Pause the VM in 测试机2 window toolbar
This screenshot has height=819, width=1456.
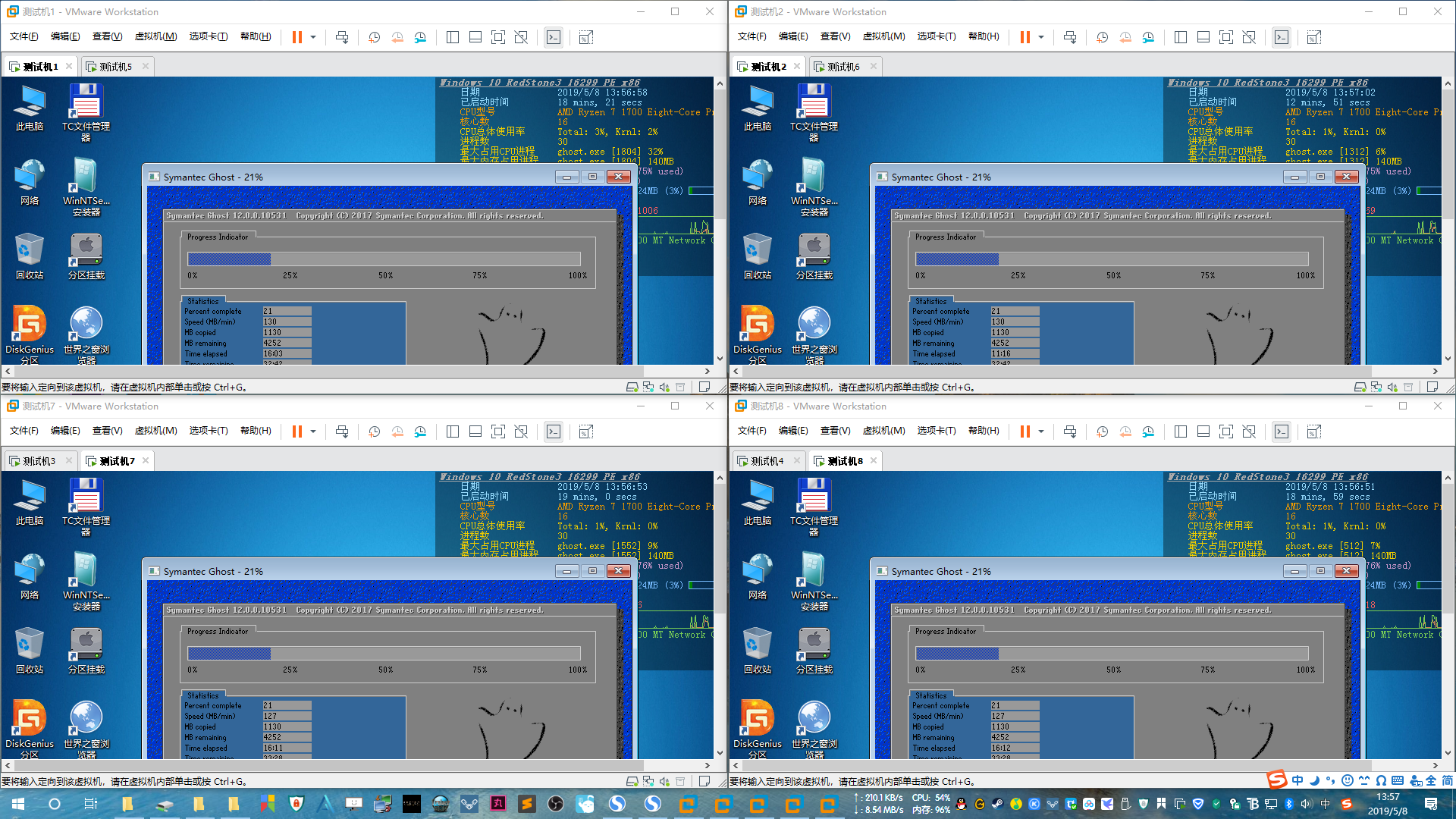(1025, 37)
